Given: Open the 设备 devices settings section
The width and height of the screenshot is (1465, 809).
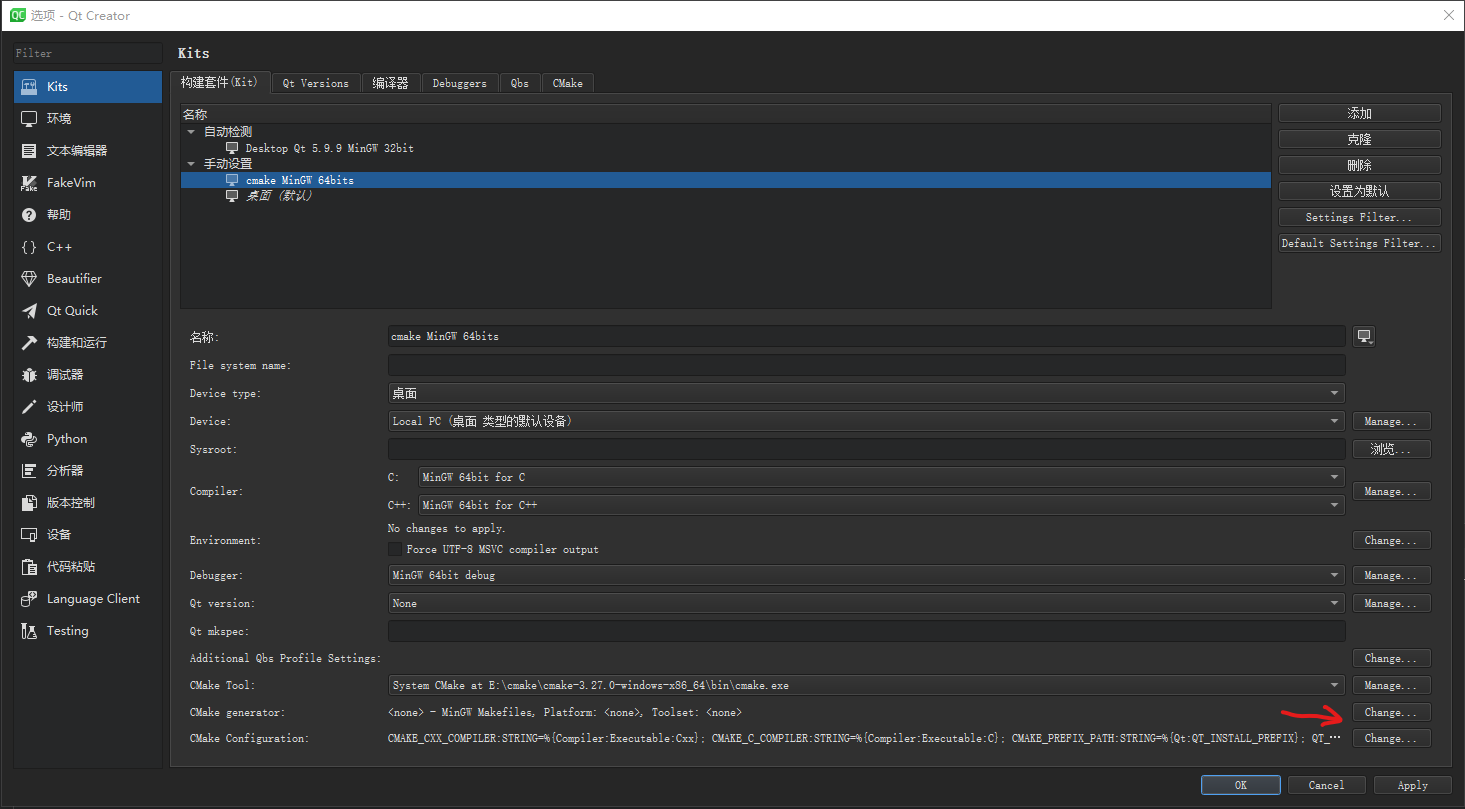Looking at the screenshot, I should click(x=59, y=534).
